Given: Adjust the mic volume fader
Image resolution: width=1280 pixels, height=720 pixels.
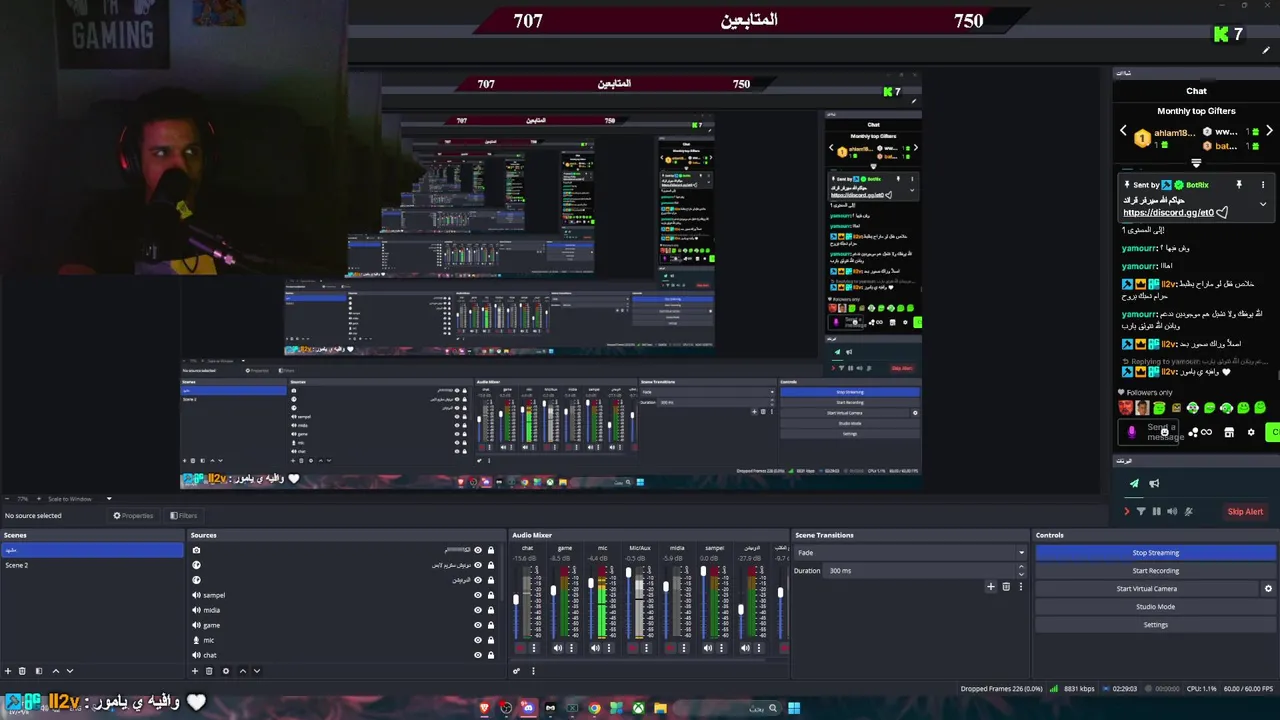Looking at the screenshot, I should tap(591, 583).
